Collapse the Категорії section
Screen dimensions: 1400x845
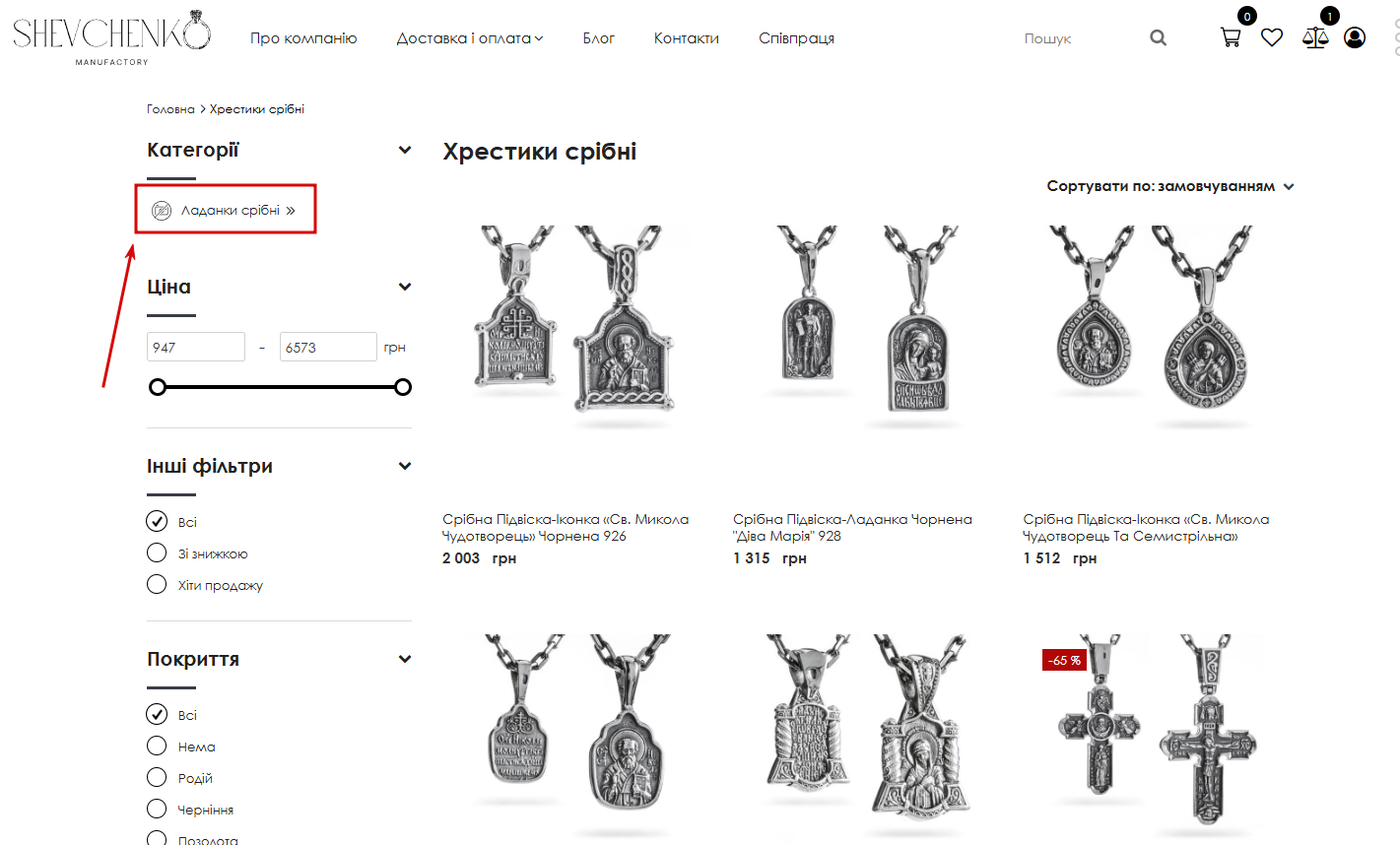pos(404,150)
